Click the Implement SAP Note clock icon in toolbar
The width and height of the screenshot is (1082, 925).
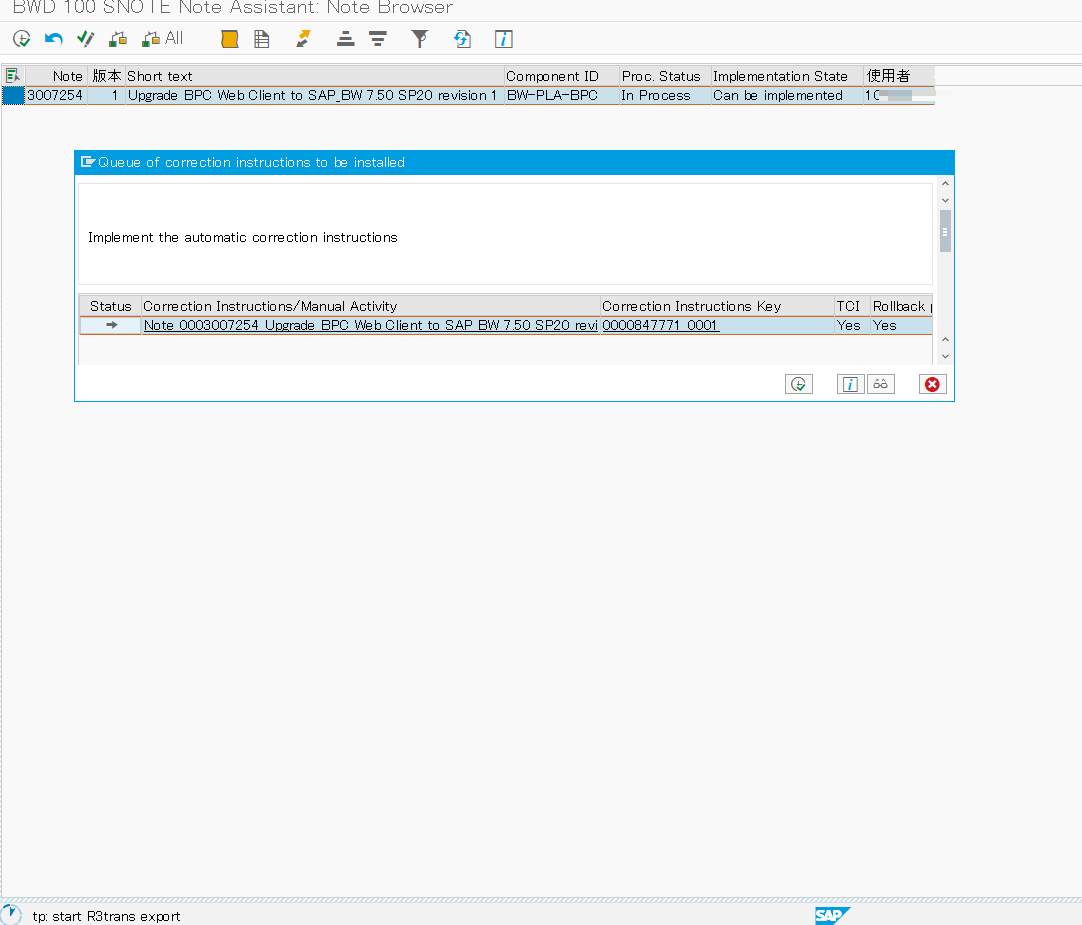pos(21,39)
